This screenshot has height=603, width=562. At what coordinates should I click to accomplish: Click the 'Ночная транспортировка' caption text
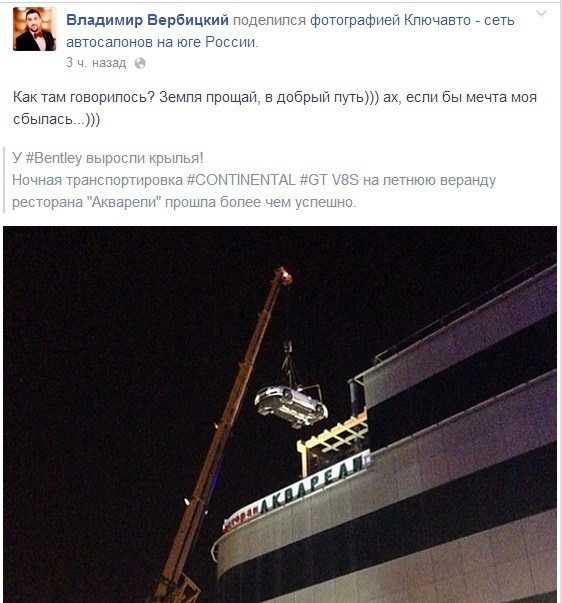click(97, 180)
